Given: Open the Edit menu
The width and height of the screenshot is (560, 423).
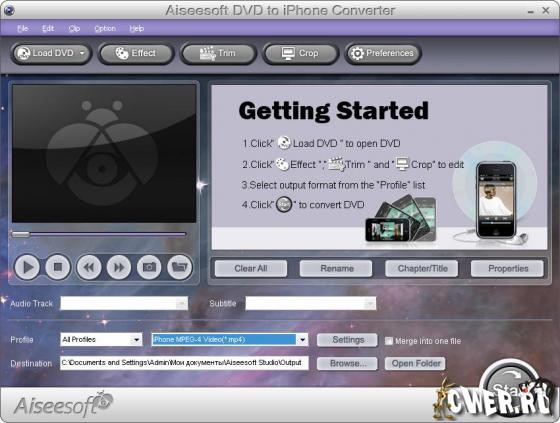Looking at the screenshot, I should [x=48, y=29].
